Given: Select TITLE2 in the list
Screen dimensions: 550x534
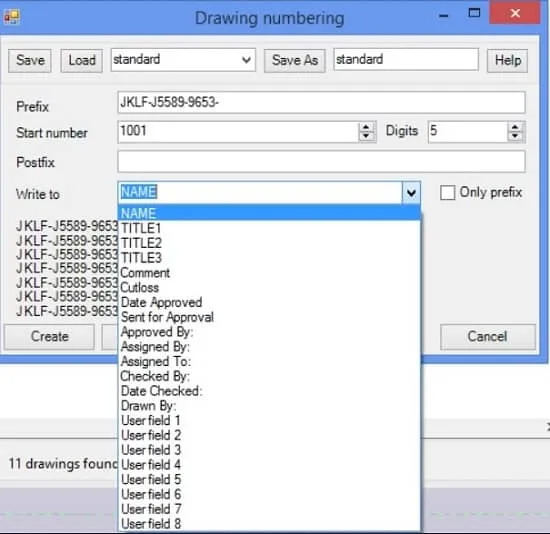Looking at the screenshot, I should [269, 243].
